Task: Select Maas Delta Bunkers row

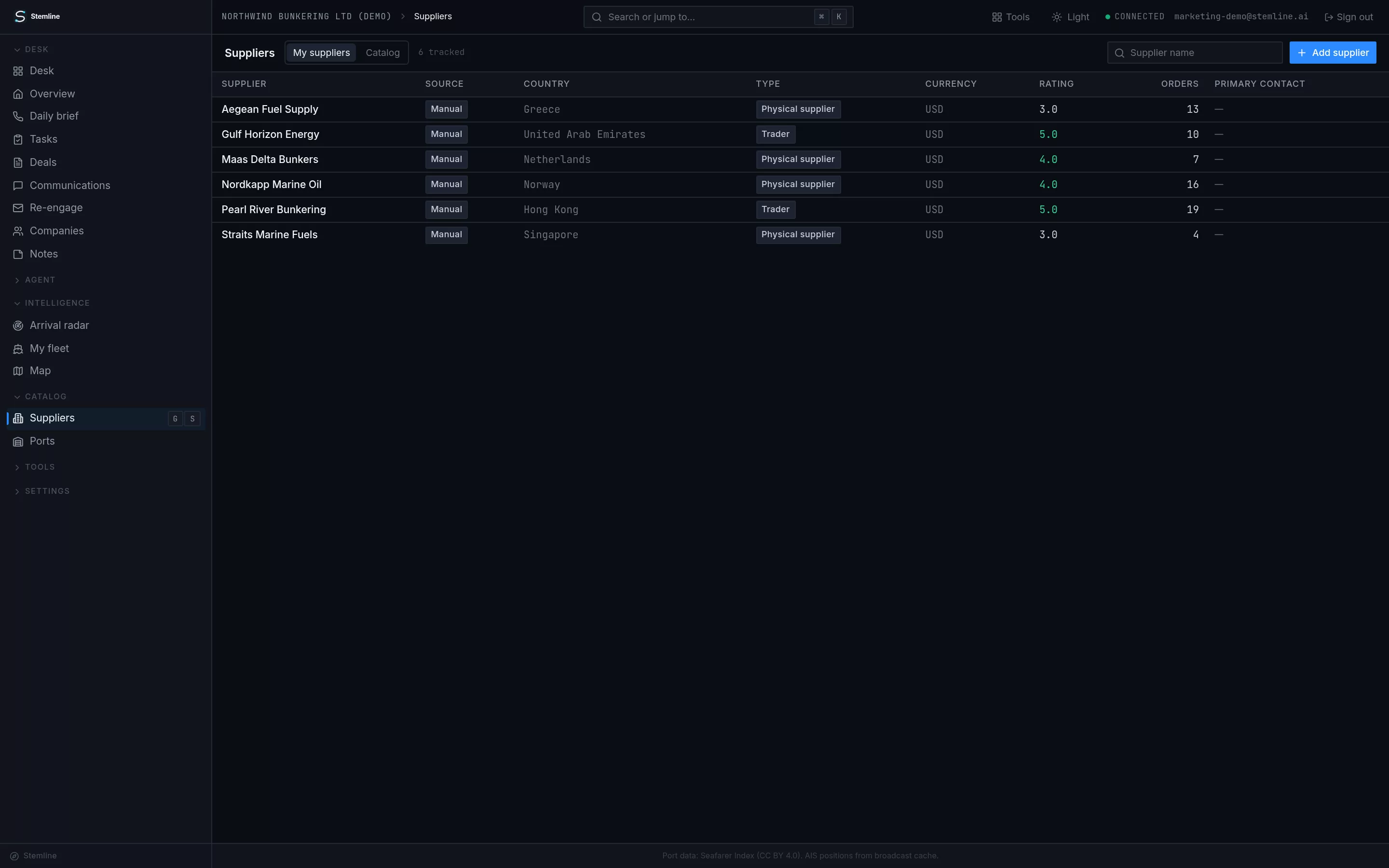Action: point(800,160)
